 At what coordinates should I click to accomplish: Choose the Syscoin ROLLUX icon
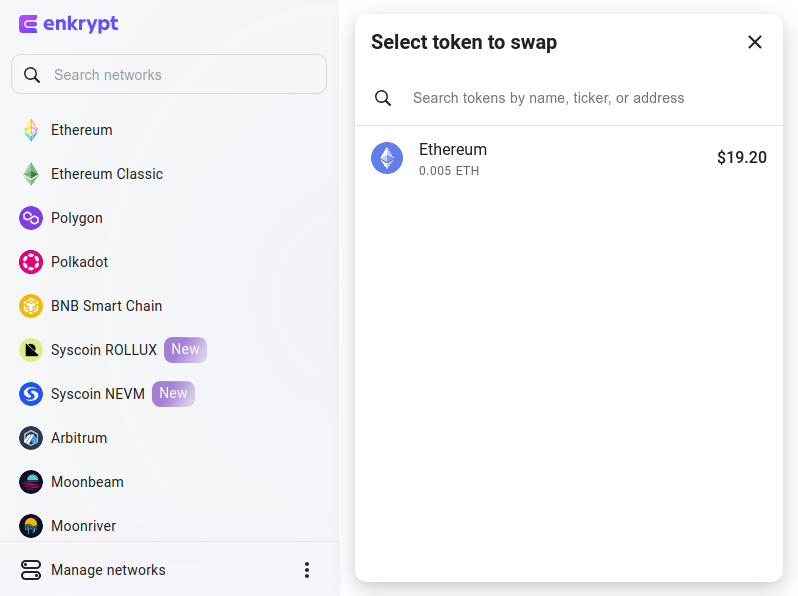31,350
